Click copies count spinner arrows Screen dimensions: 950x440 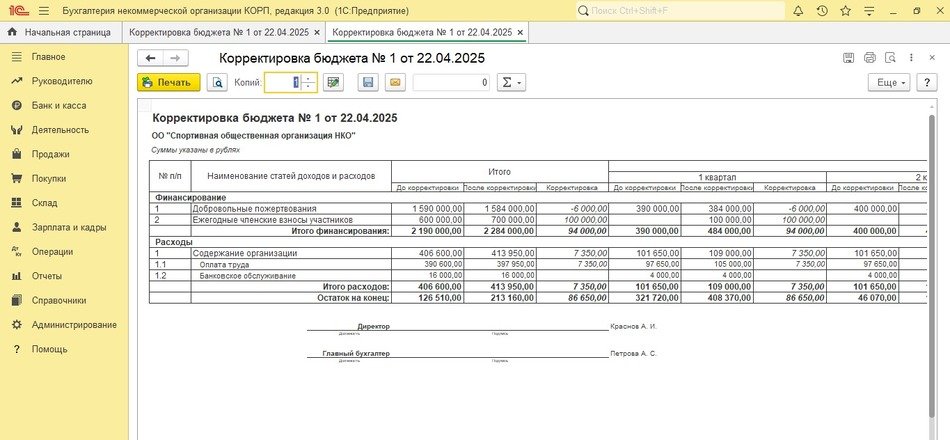click(308, 83)
